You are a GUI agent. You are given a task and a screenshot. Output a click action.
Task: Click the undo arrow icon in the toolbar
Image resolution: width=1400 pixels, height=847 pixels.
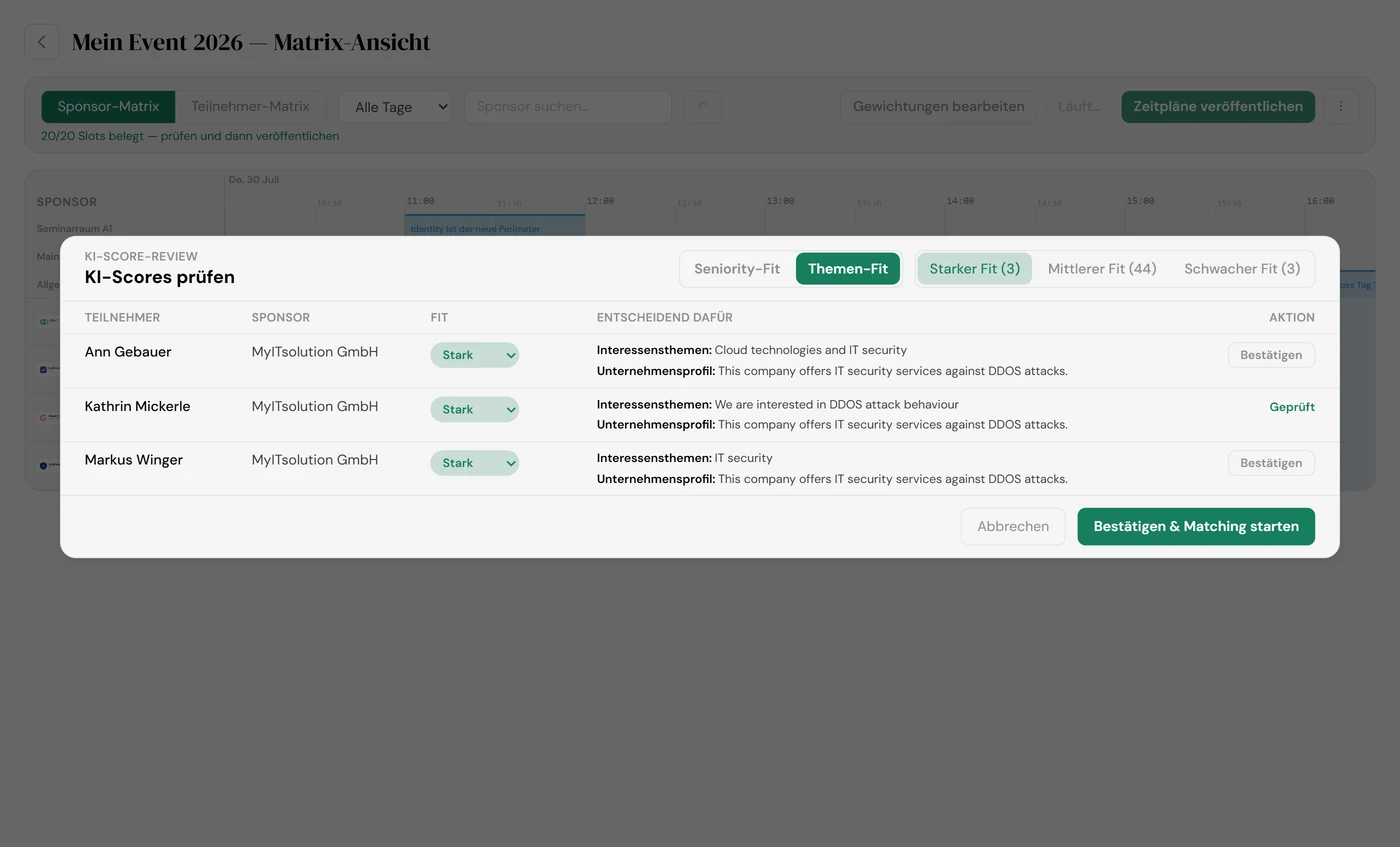702,107
